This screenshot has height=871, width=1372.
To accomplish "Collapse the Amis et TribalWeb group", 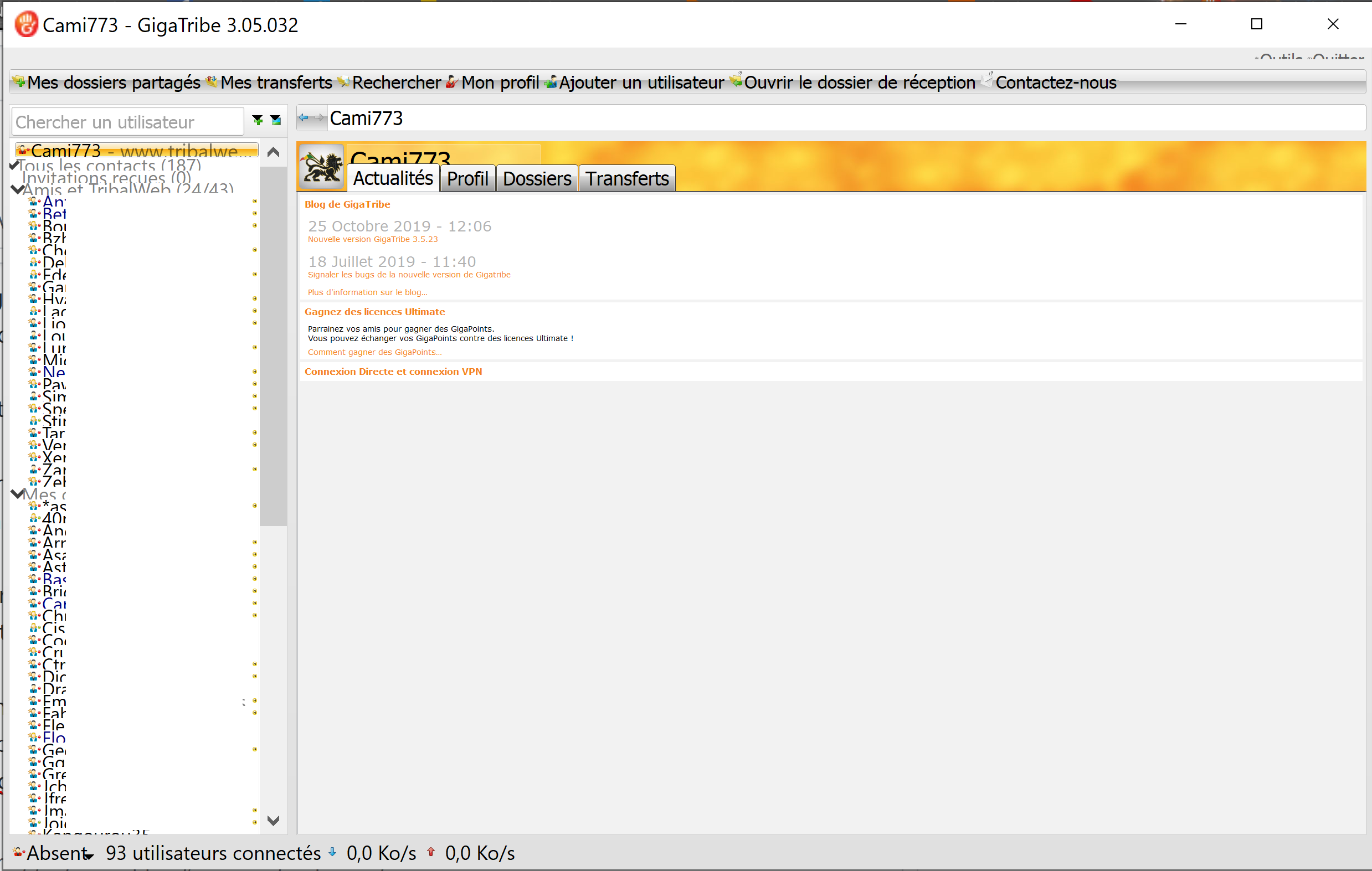I will [x=17, y=189].
